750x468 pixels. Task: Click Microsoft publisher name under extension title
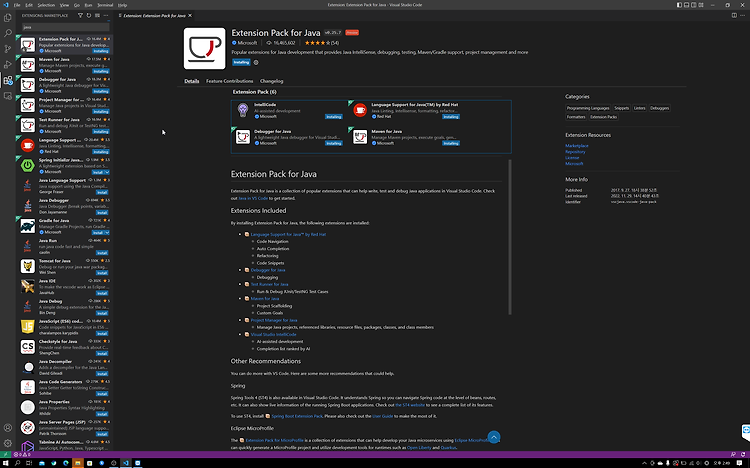247,43
